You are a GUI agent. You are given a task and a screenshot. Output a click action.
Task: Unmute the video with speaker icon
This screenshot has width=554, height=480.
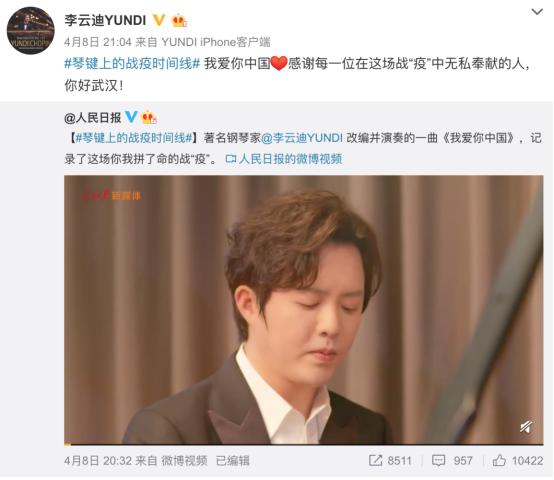pos(526,427)
